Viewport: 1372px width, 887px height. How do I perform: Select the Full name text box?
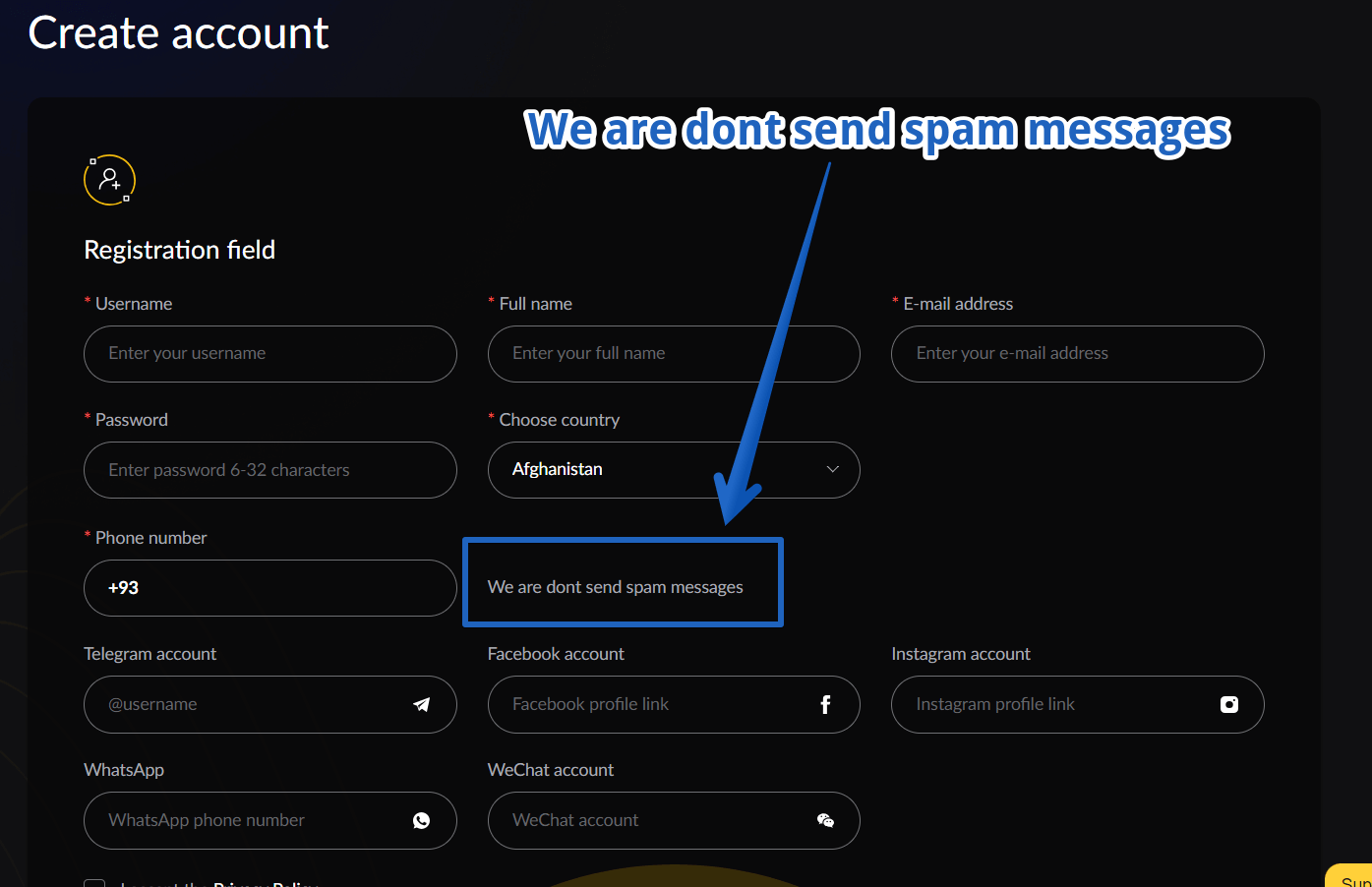point(674,354)
